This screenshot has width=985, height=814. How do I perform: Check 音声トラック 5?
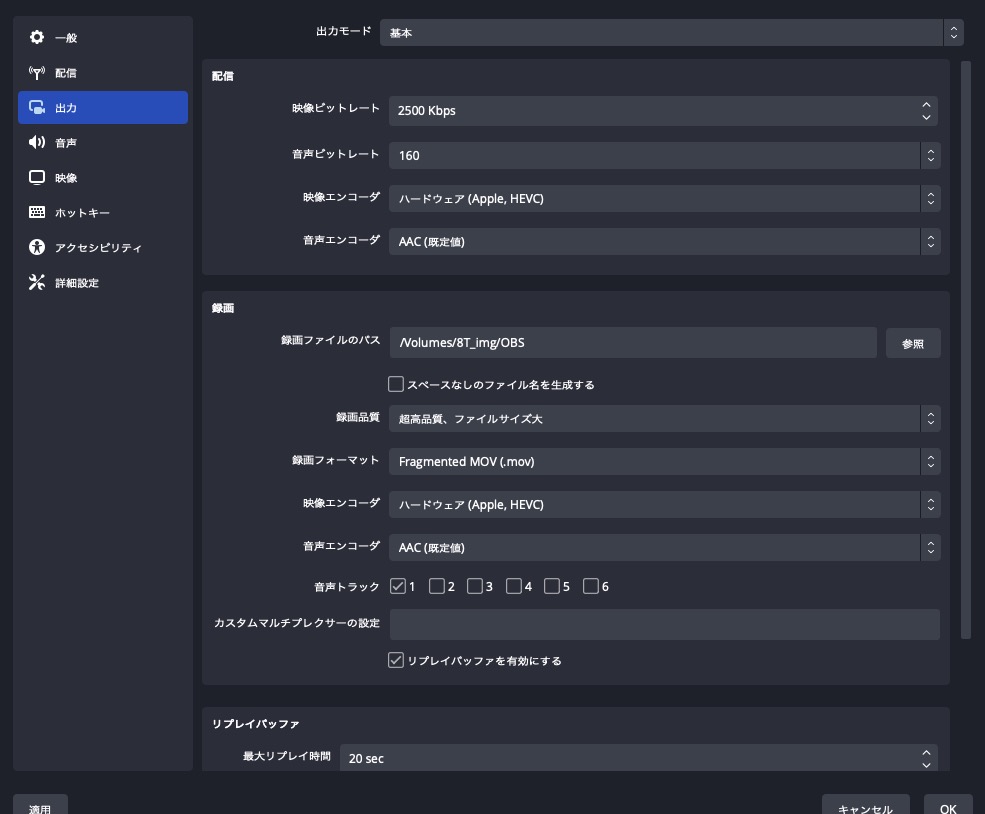click(552, 586)
